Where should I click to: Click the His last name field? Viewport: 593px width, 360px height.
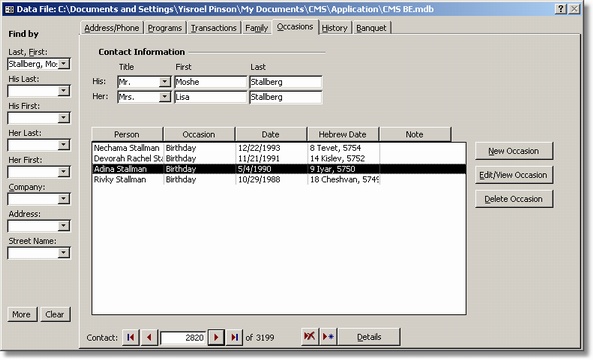point(286,82)
